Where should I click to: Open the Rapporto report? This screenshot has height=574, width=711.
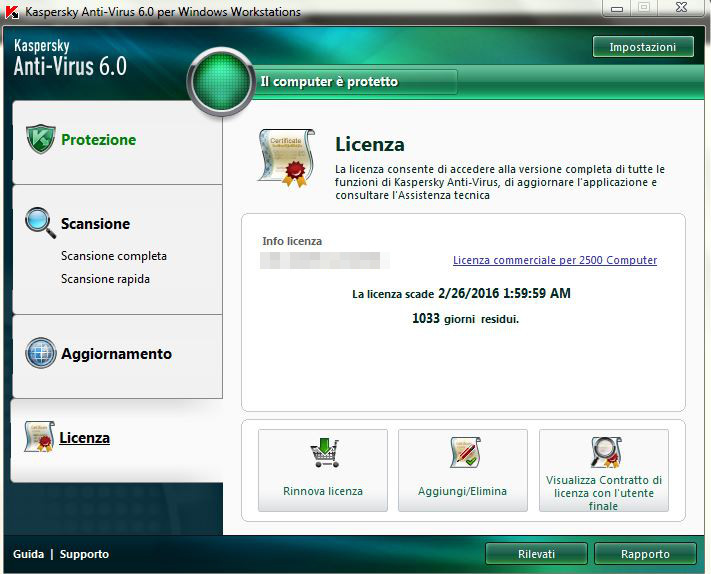(x=644, y=554)
